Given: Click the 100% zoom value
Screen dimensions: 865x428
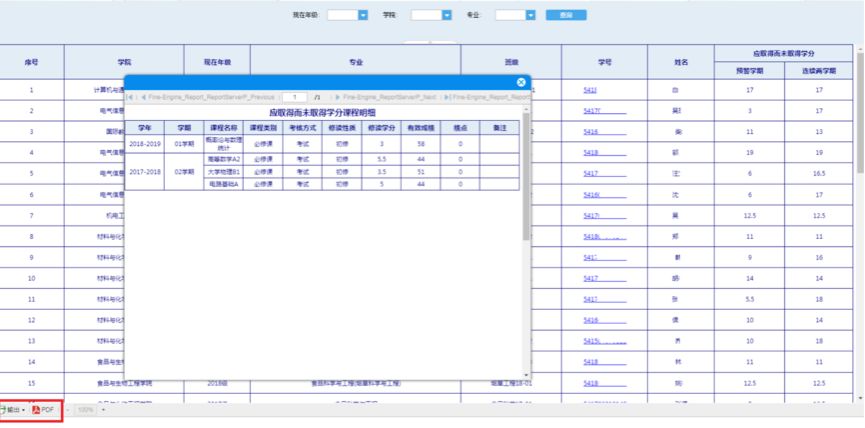Looking at the screenshot, I should [x=85, y=410].
